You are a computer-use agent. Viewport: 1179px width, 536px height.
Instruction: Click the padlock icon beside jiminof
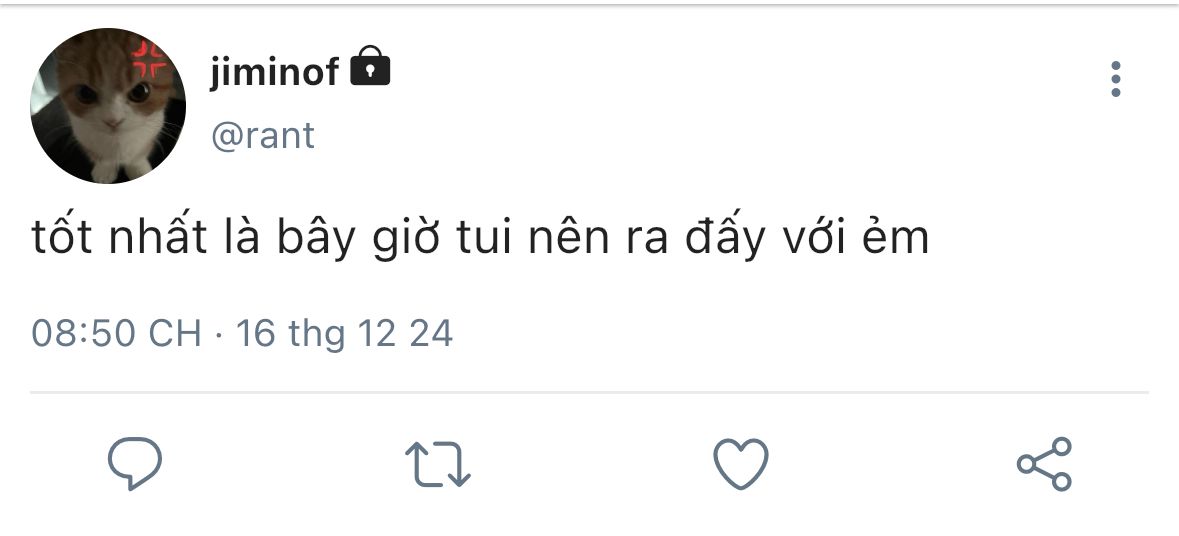click(x=370, y=65)
